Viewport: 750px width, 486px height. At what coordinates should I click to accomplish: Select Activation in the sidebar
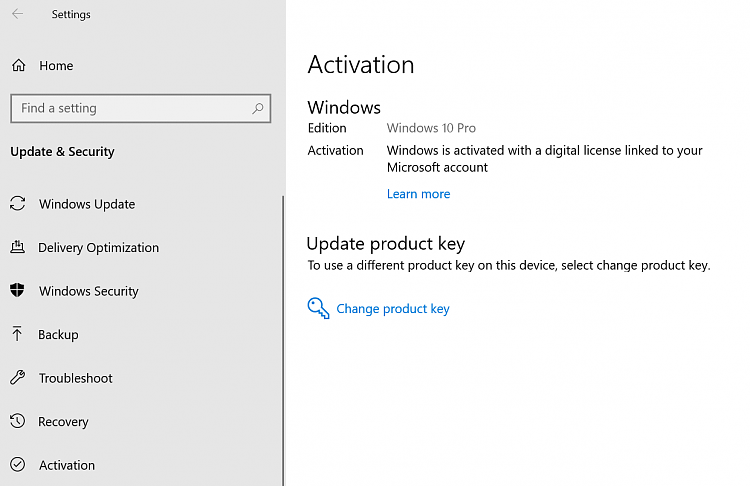pos(67,465)
